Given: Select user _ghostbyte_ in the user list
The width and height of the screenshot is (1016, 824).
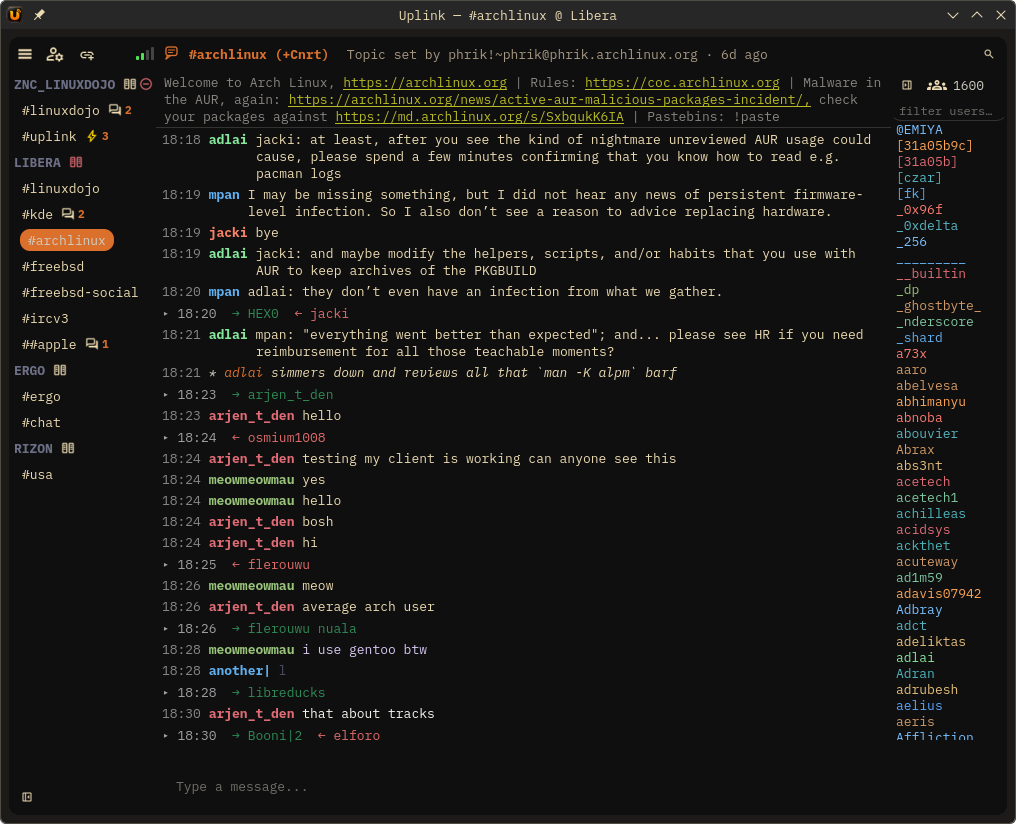Looking at the screenshot, I should point(938,306).
